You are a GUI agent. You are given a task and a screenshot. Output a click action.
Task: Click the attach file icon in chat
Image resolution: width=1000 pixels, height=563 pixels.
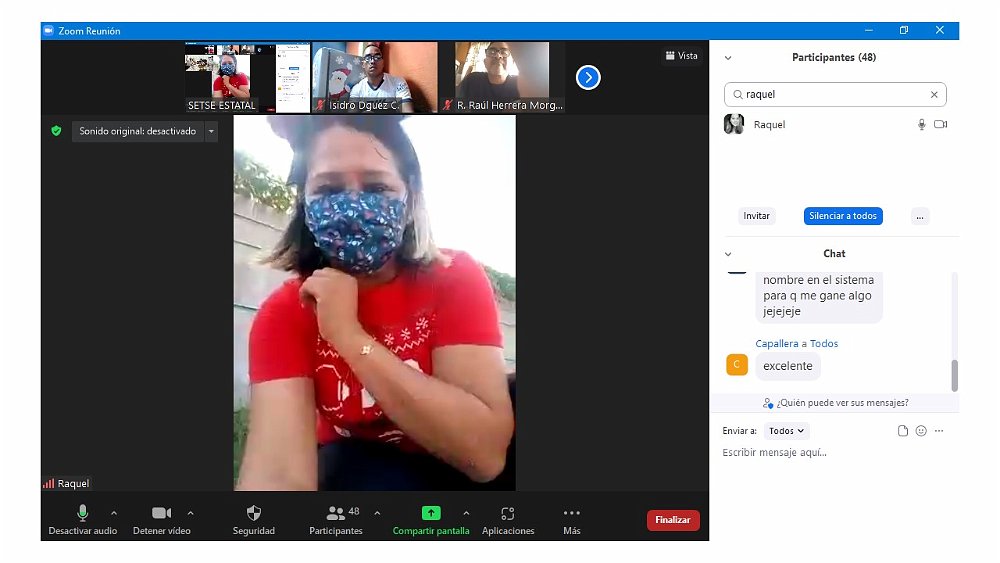(903, 431)
